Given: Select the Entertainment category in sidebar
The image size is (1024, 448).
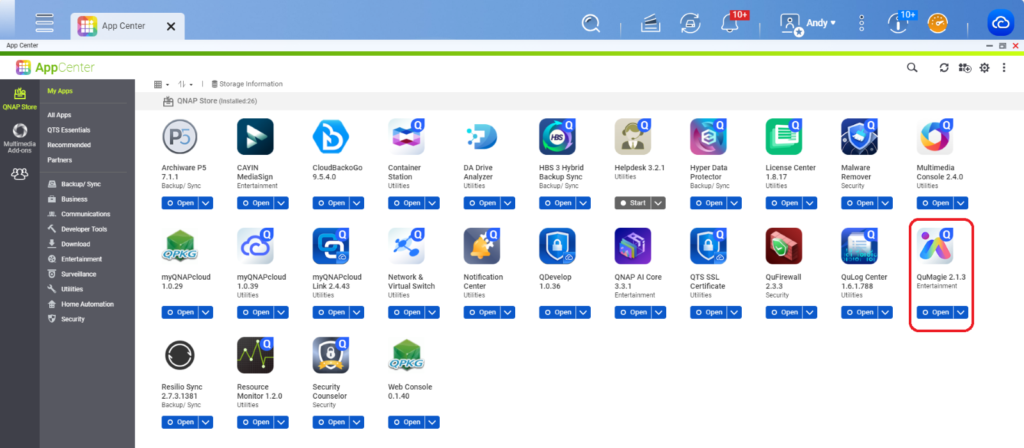Looking at the screenshot, I should click(70, 259).
